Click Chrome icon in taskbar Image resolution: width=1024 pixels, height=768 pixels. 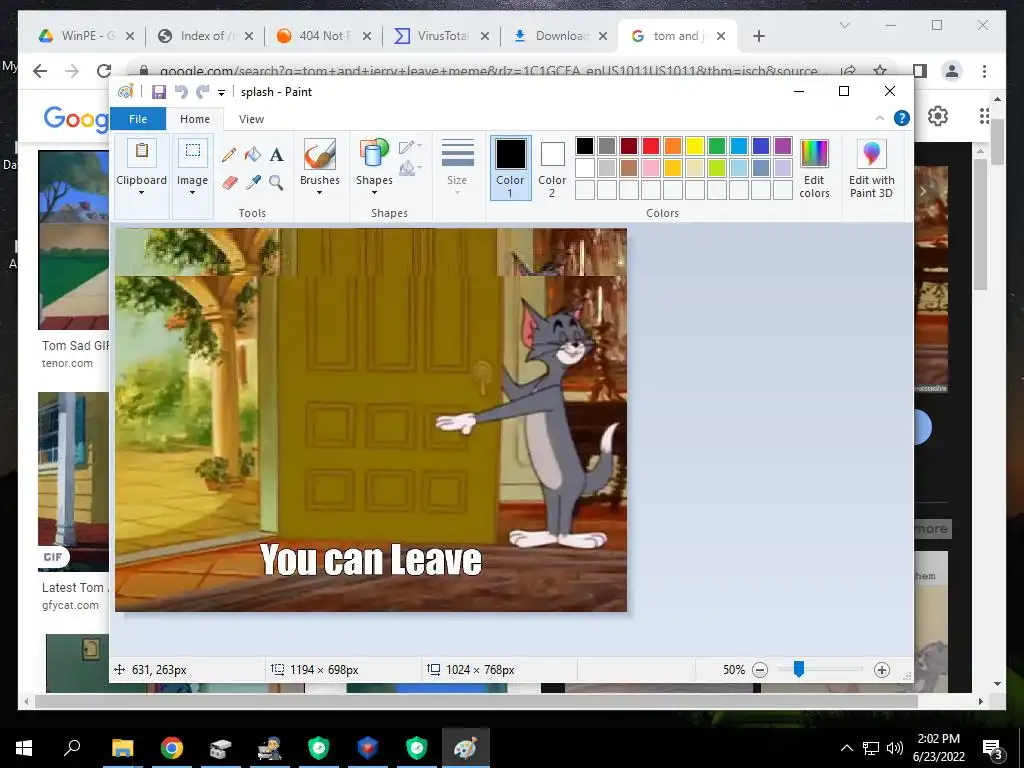coord(172,748)
